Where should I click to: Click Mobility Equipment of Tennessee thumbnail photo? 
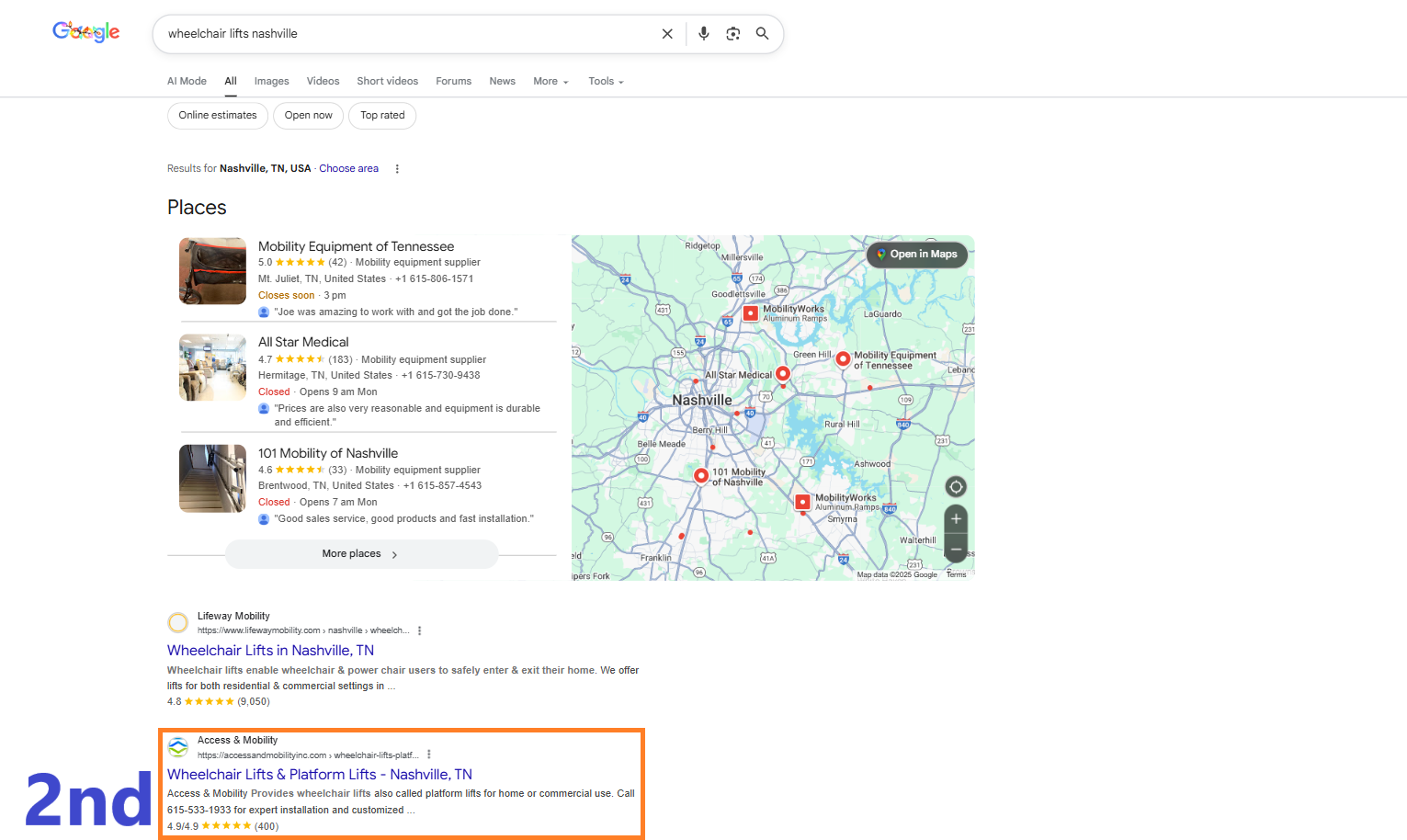pos(212,271)
